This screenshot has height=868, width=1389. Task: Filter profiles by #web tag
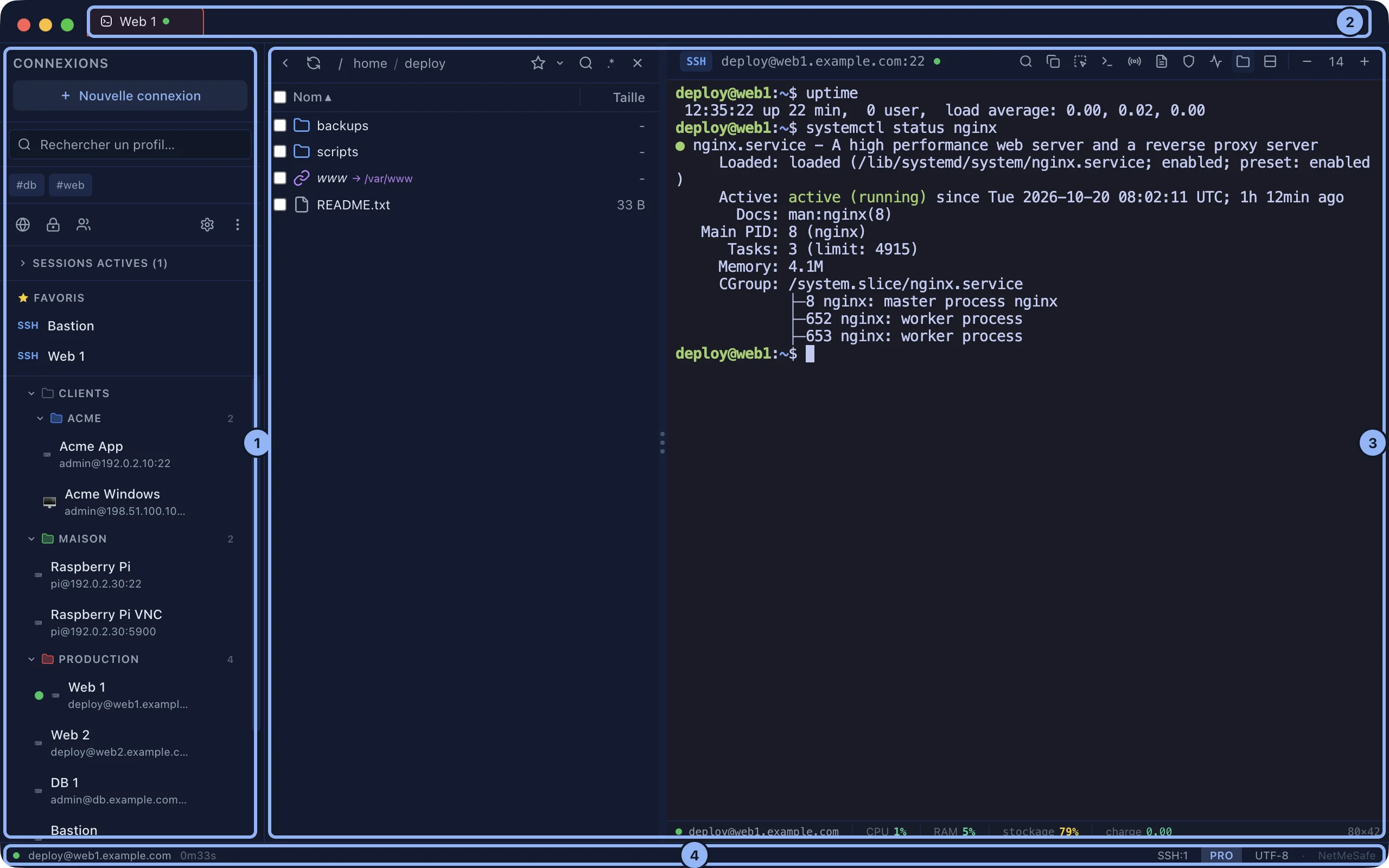click(70, 185)
